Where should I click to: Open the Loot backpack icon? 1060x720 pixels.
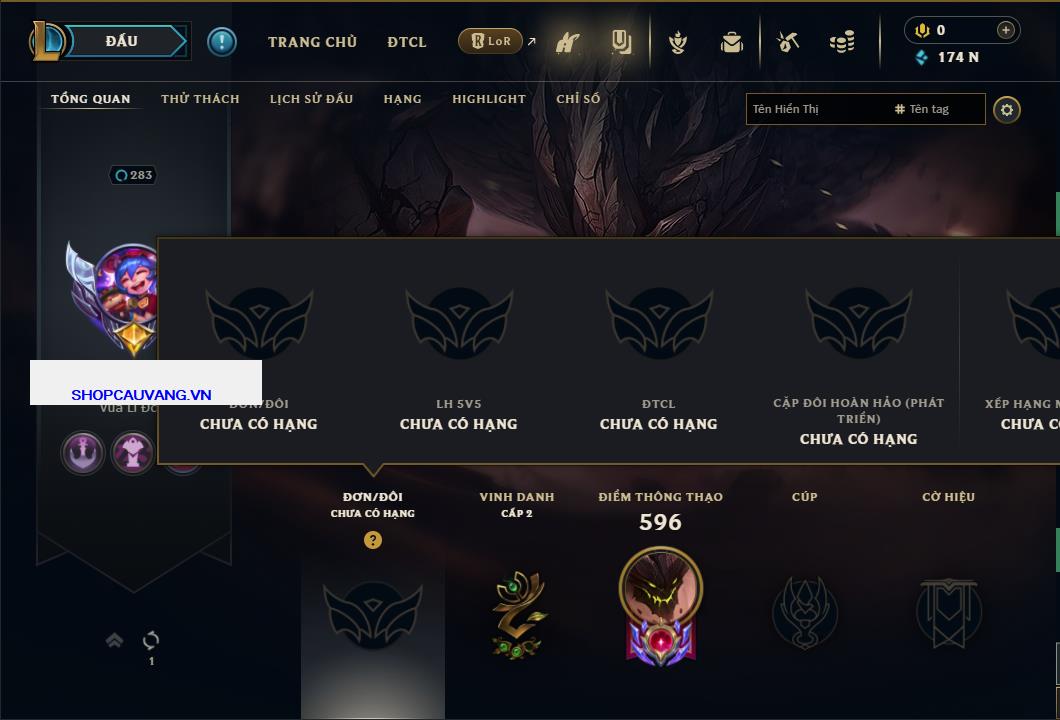tap(731, 43)
